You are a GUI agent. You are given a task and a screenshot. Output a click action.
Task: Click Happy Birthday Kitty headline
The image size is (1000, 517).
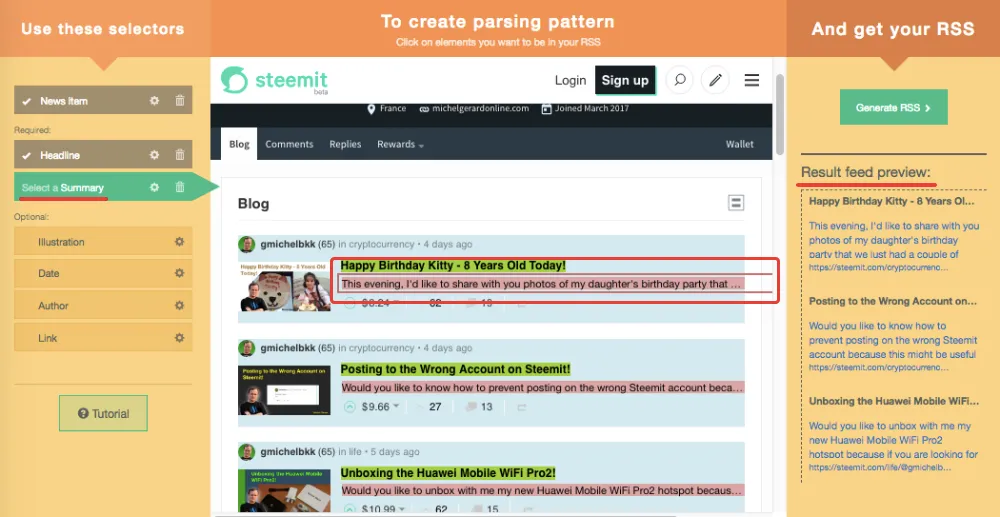tap(453, 265)
